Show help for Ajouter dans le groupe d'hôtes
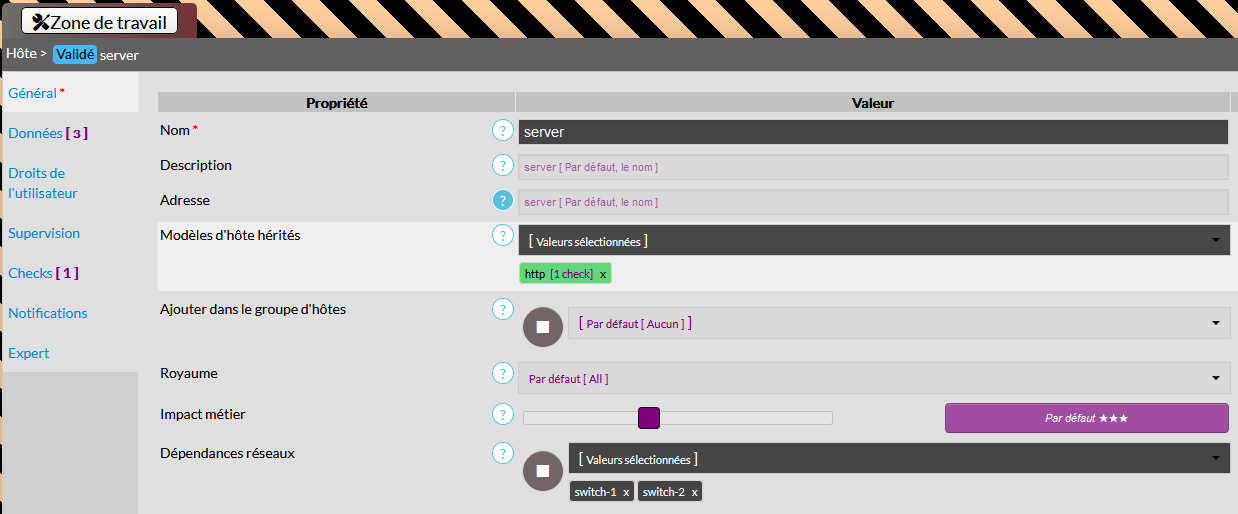This screenshot has height=514, width=1238. point(503,310)
